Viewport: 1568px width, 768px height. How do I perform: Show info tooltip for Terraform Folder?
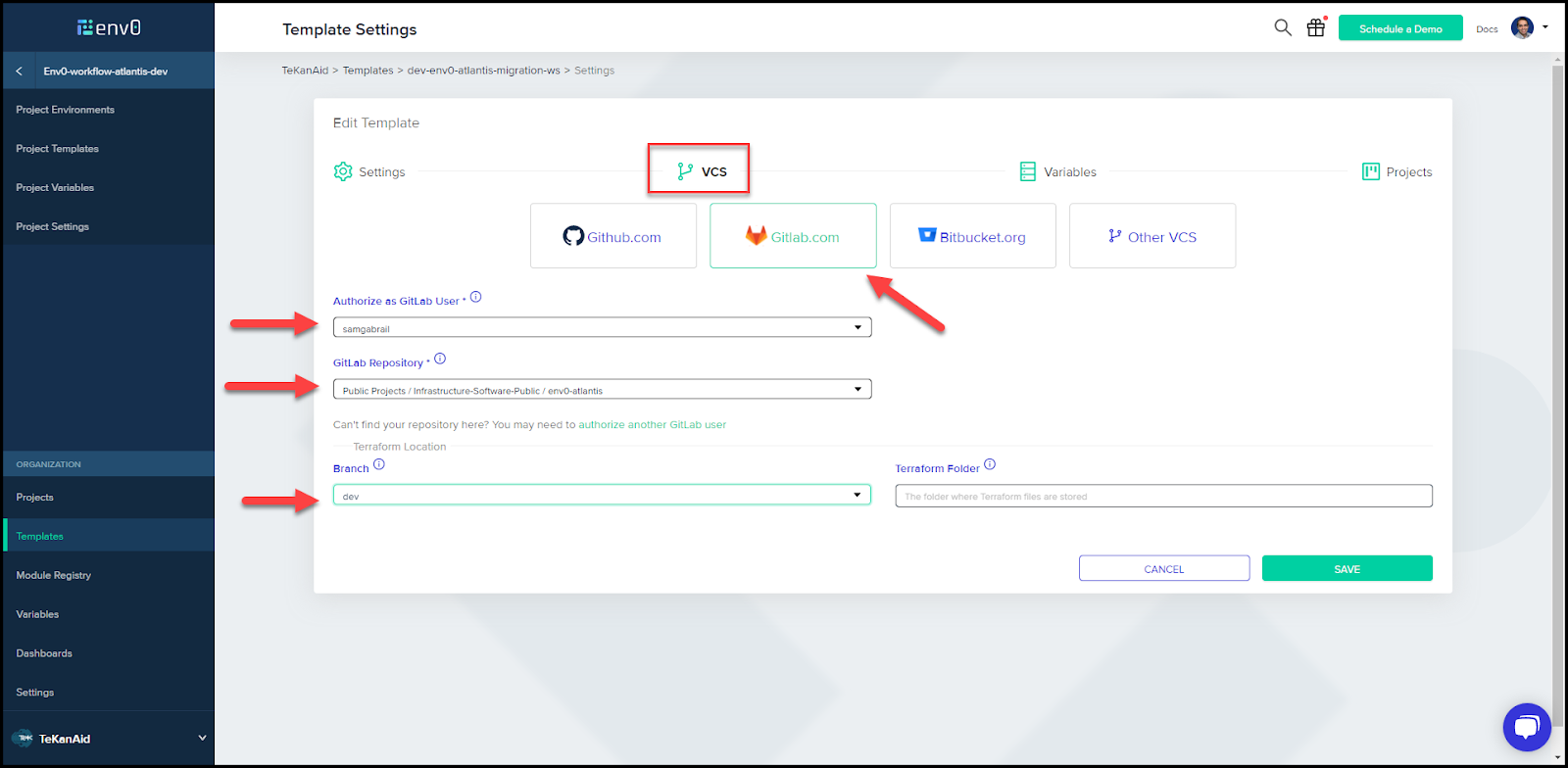[x=990, y=464]
